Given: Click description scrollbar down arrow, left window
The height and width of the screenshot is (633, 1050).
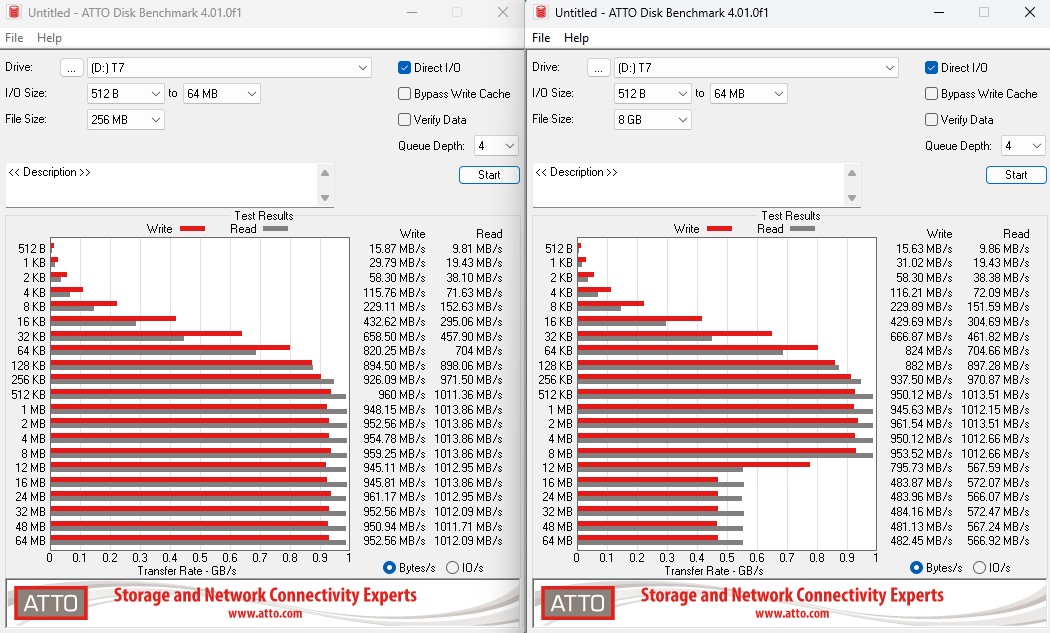Looking at the screenshot, I should point(325,198).
